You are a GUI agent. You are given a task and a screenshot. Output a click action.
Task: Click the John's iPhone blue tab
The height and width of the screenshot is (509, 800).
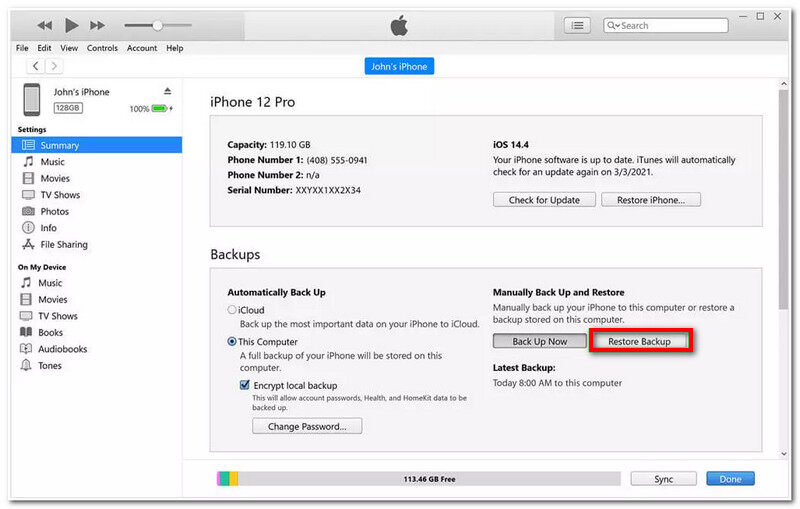pos(399,66)
